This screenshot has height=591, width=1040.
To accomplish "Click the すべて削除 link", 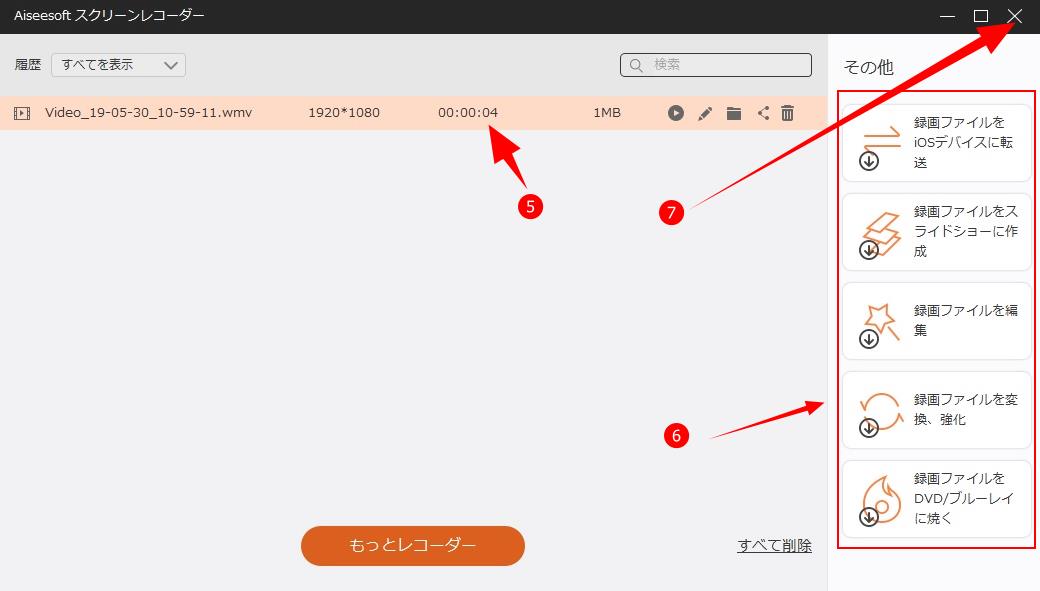I will coord(774,546).
